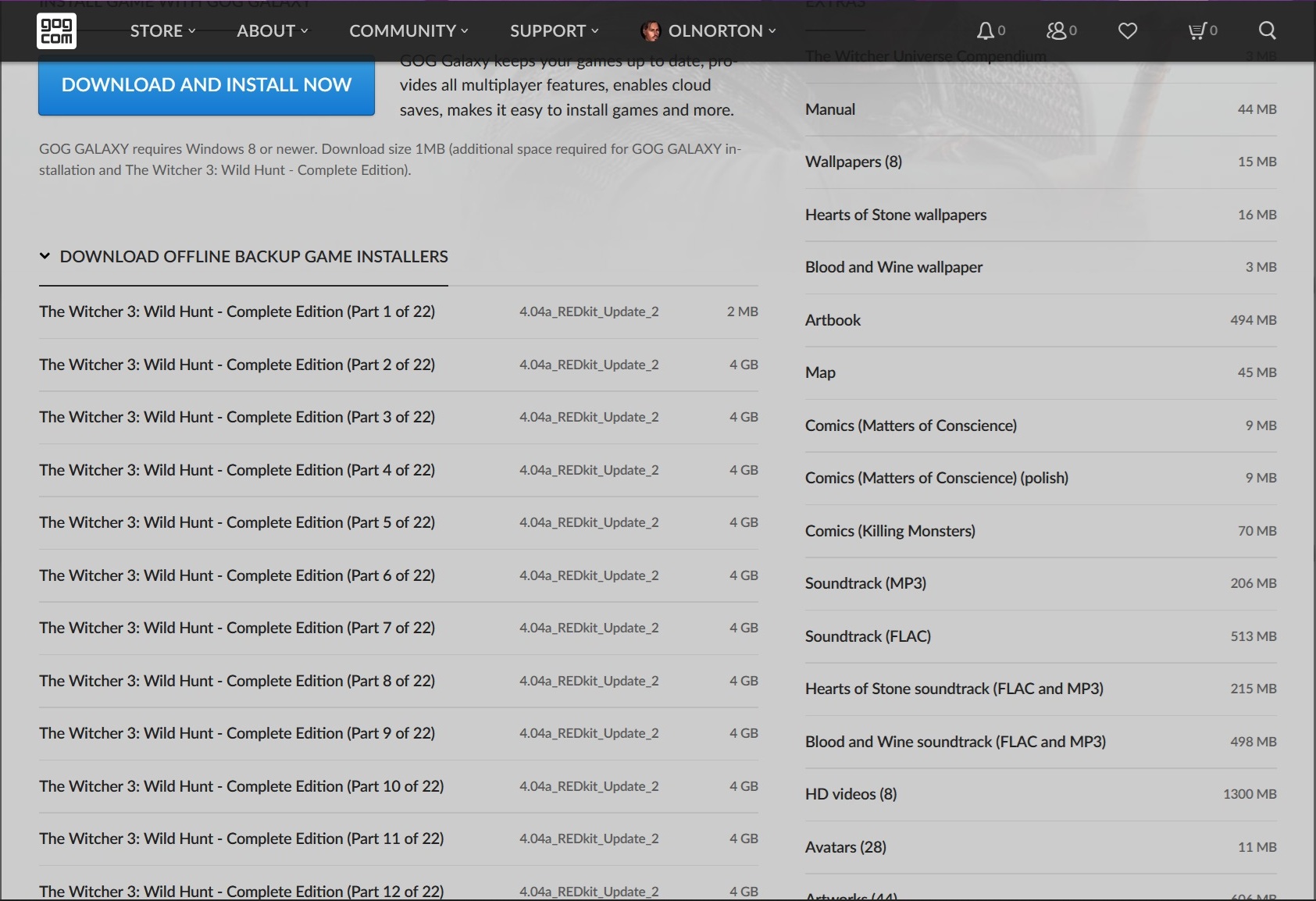Click the 513 MB Soundtrack (FLAC) size
The height and width of the screenshot is (901, 1316).
(1253, 636)
